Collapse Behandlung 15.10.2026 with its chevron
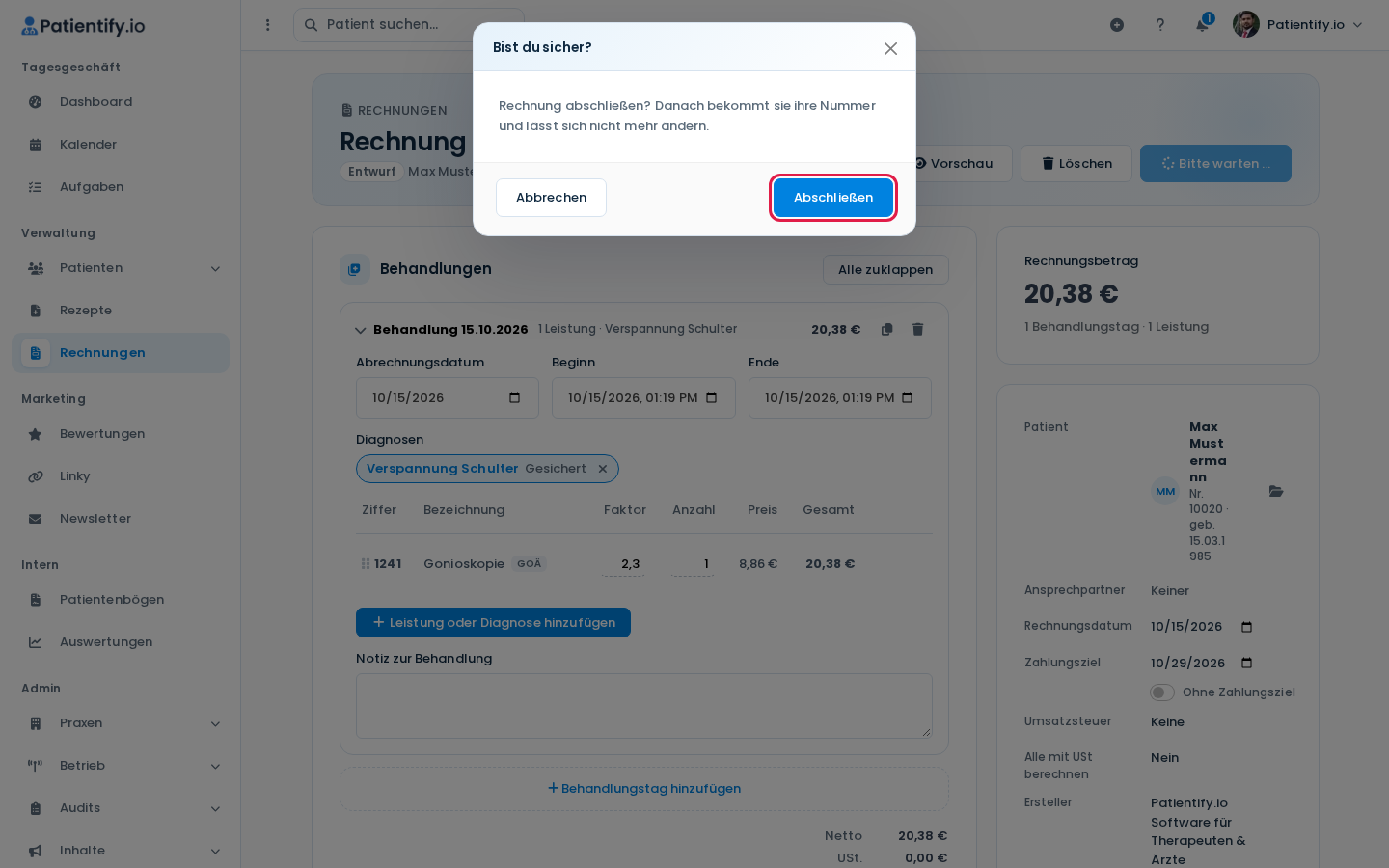Image resolution: width=1389 pixels, height=868 pixels. pos(361,330)
